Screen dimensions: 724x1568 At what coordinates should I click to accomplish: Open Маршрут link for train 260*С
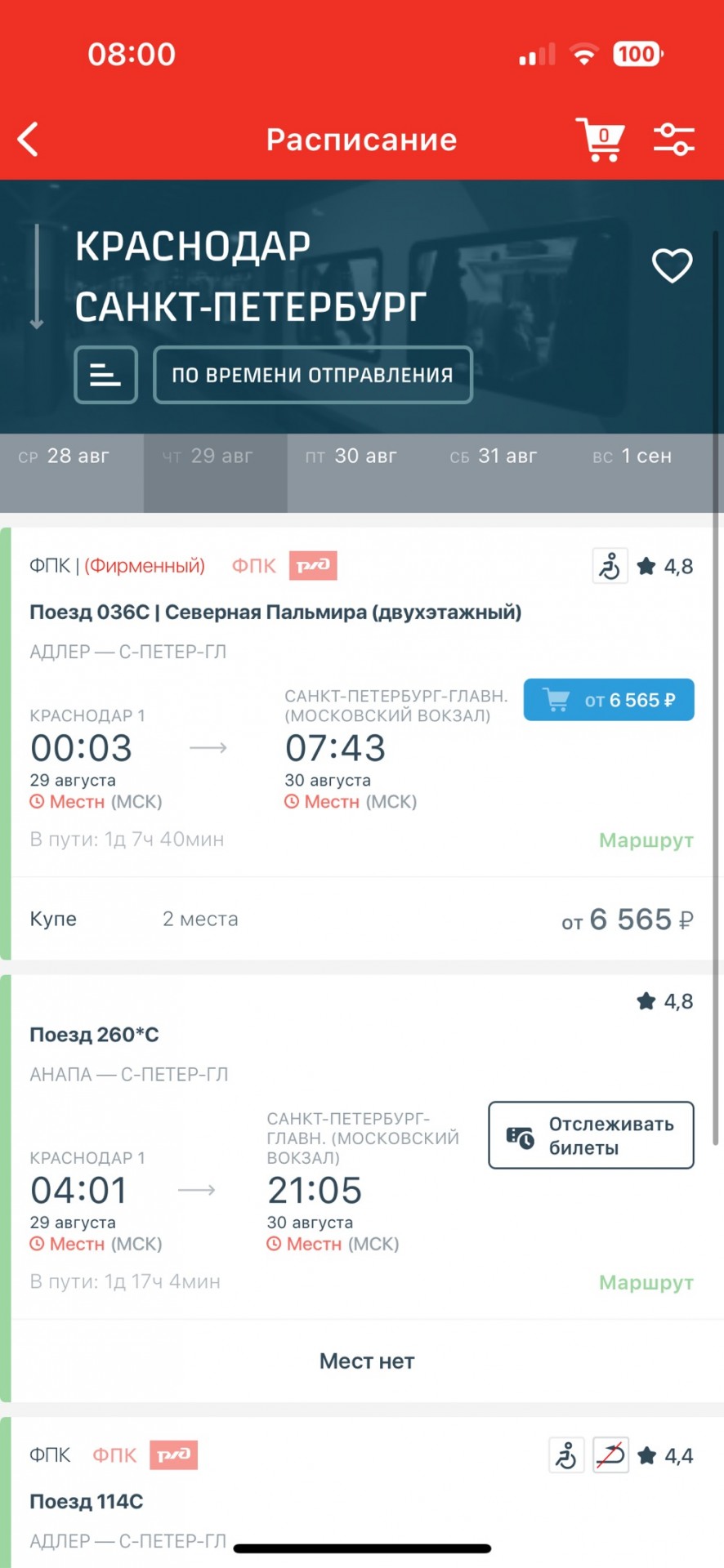pos(646,1283)
